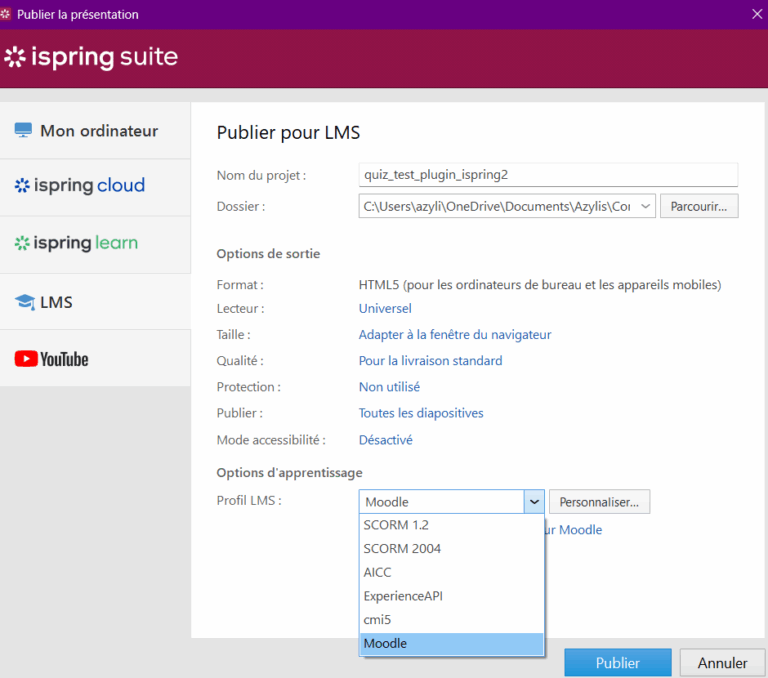Click the Publier pour LMS heading
768x678 pixels.
point(288,133)
